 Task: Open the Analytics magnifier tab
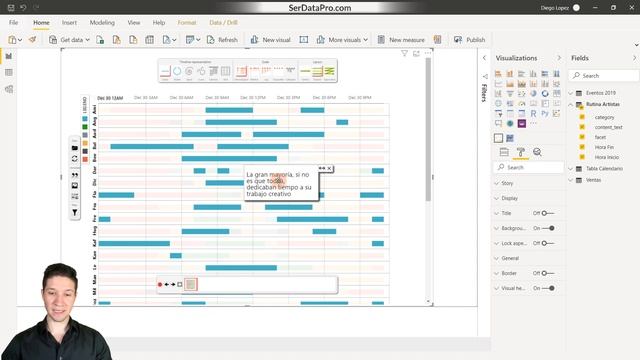point(537,152)
